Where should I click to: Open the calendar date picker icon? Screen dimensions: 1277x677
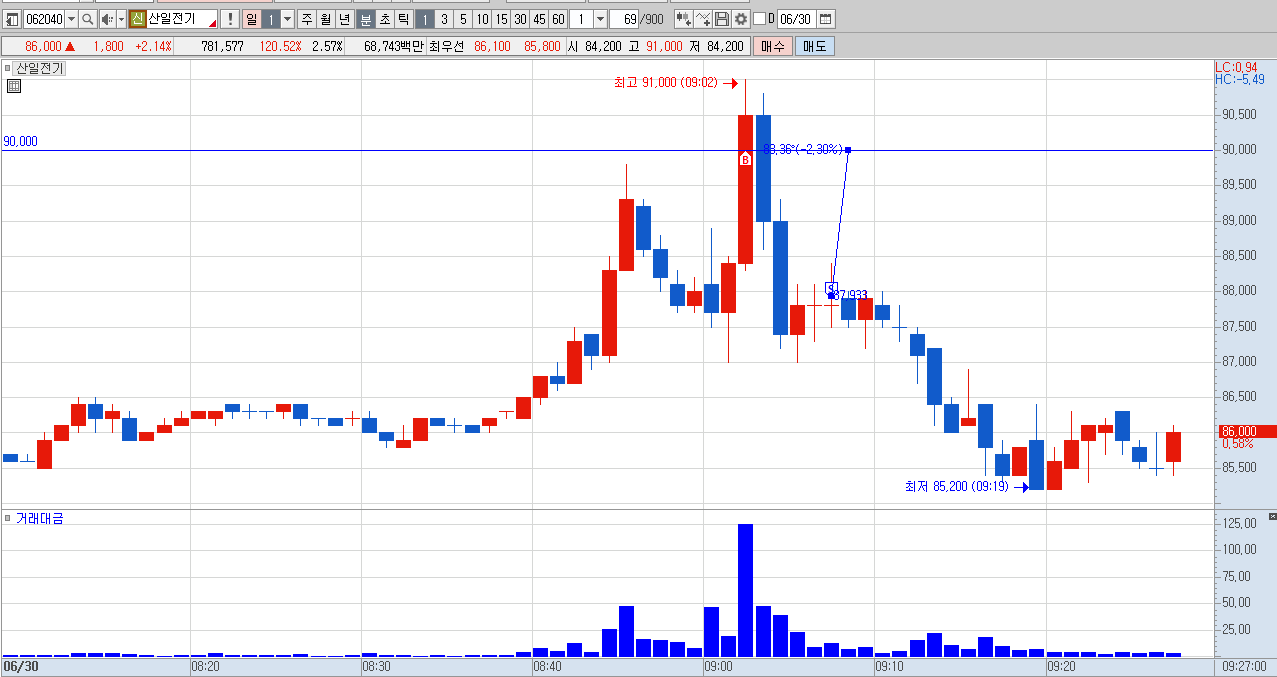826,19
